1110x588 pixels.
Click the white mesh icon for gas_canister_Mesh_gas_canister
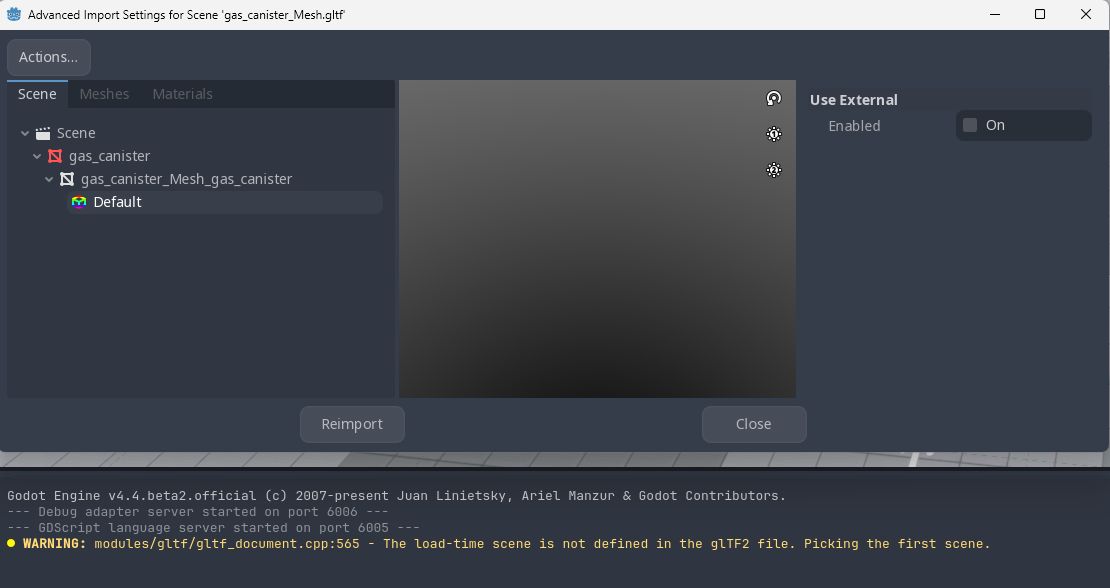[67, 179]
